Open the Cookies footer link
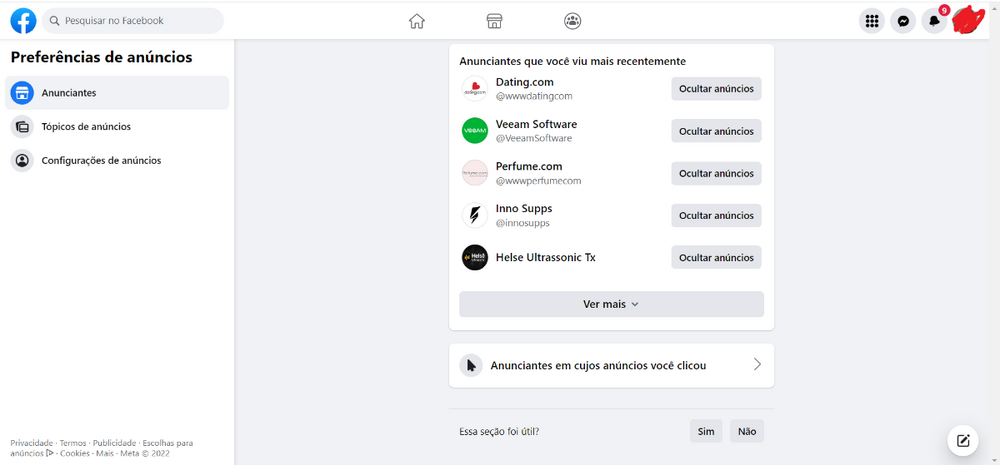 75,454
